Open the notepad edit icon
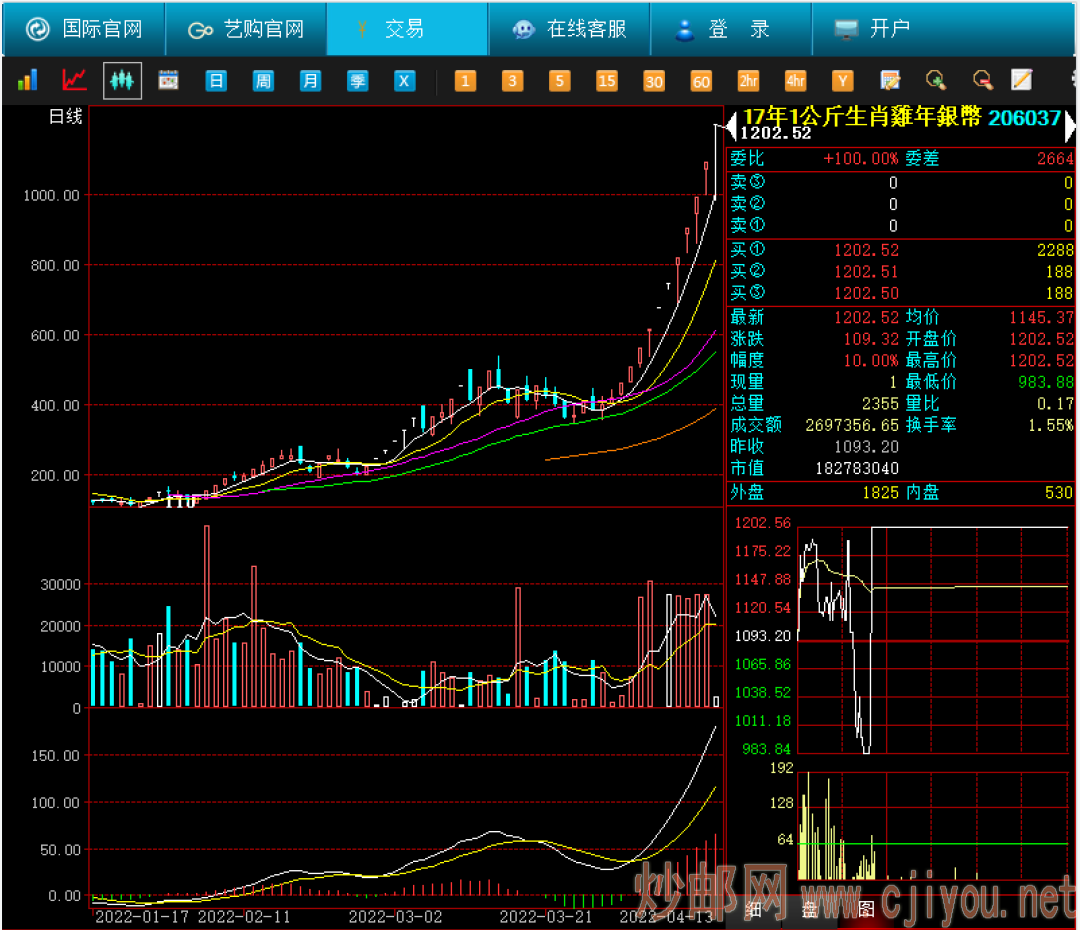This screenshot has width=1080, height=930. pyautogui.click(x=1021, y=80)
